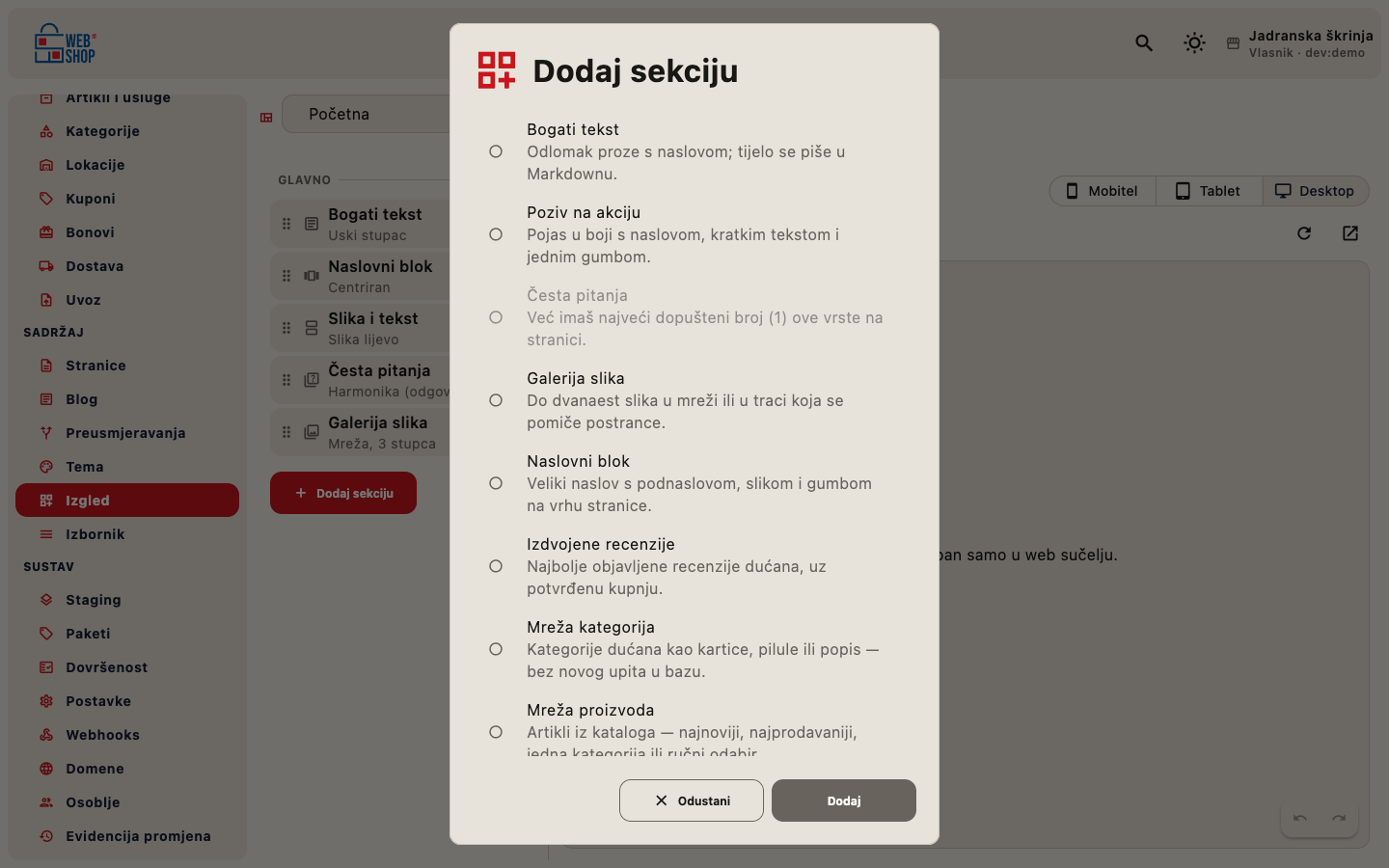Screen dimensions: 1389x868
Task: Click drag handle of Bogati tekst section
Action: point(286,224)
